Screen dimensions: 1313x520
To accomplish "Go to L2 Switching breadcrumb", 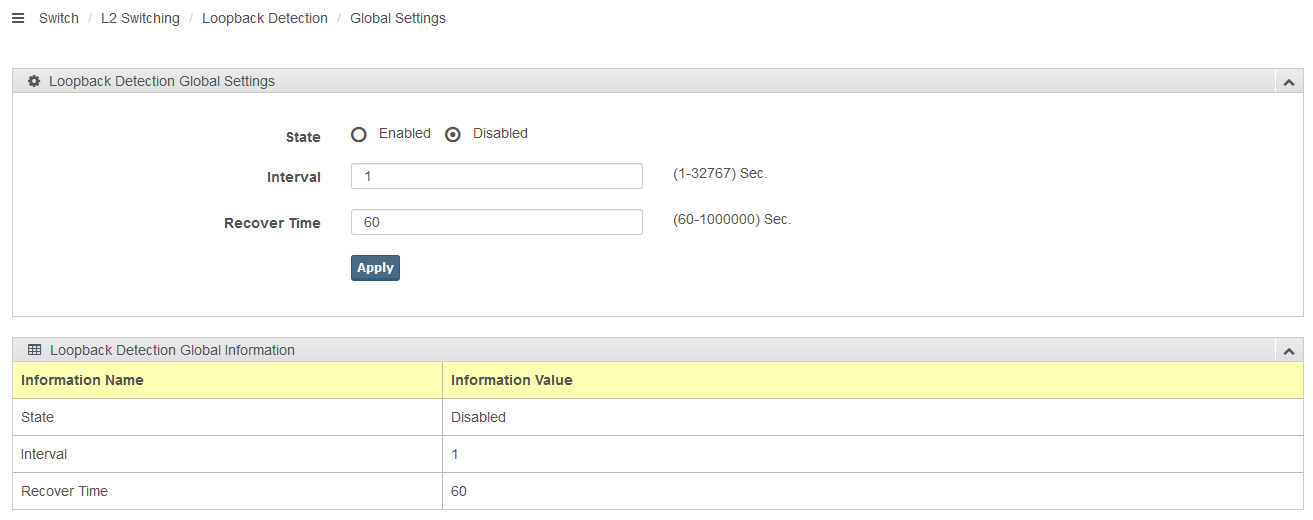I will (140, 18).
